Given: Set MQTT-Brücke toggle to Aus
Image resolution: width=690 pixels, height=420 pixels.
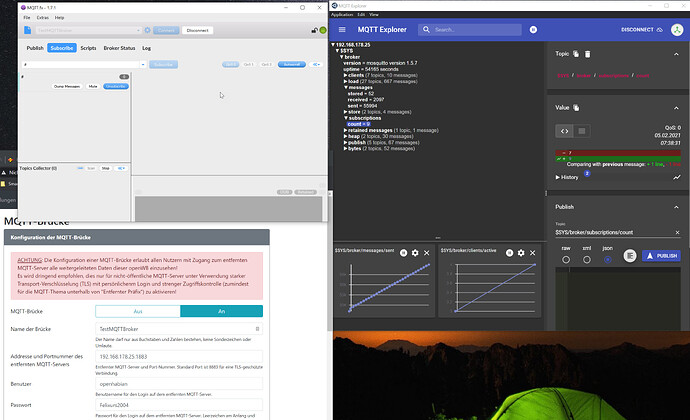Looking at the screenshot, I should click(138, 311).
